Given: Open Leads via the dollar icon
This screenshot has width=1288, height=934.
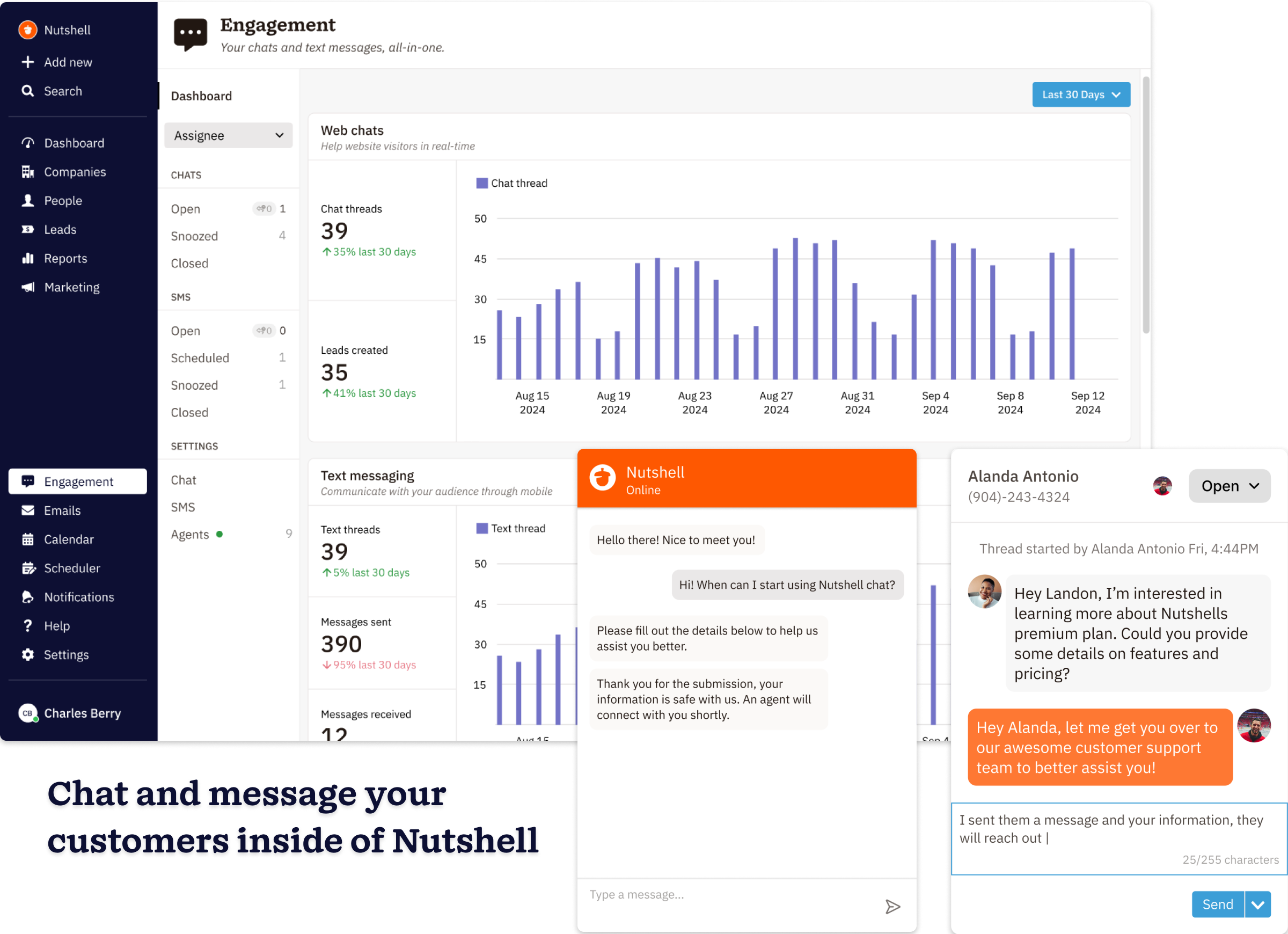Looking at the screenshot, I should (27, 230).
